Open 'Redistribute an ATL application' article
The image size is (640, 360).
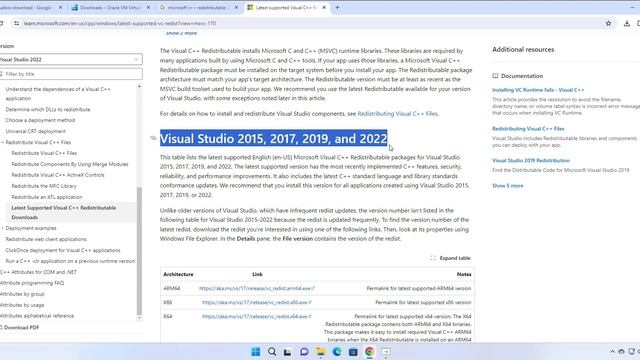coord(47,197)
